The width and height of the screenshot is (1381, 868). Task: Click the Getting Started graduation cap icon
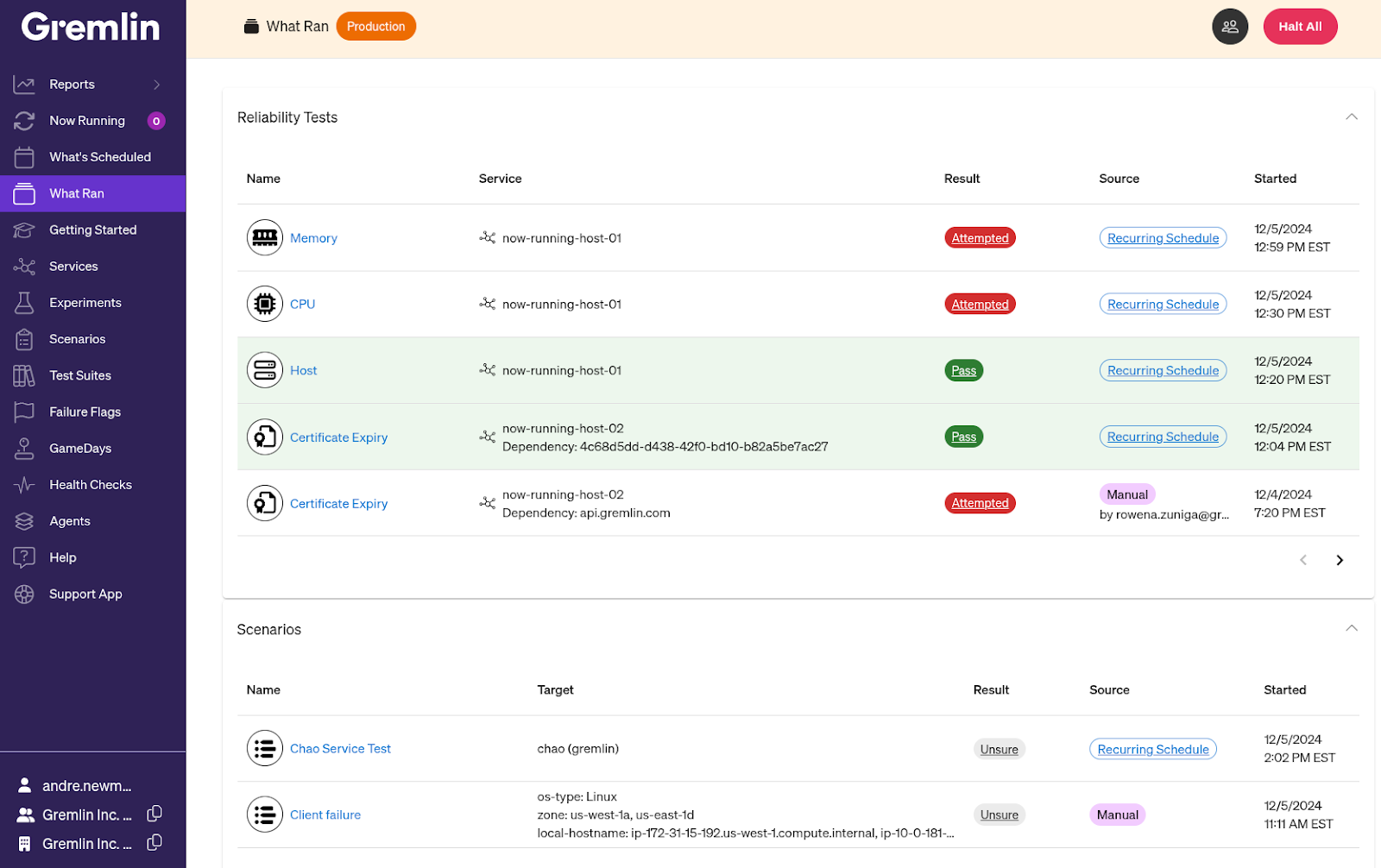pyautogui.click(x=24, y=230)
